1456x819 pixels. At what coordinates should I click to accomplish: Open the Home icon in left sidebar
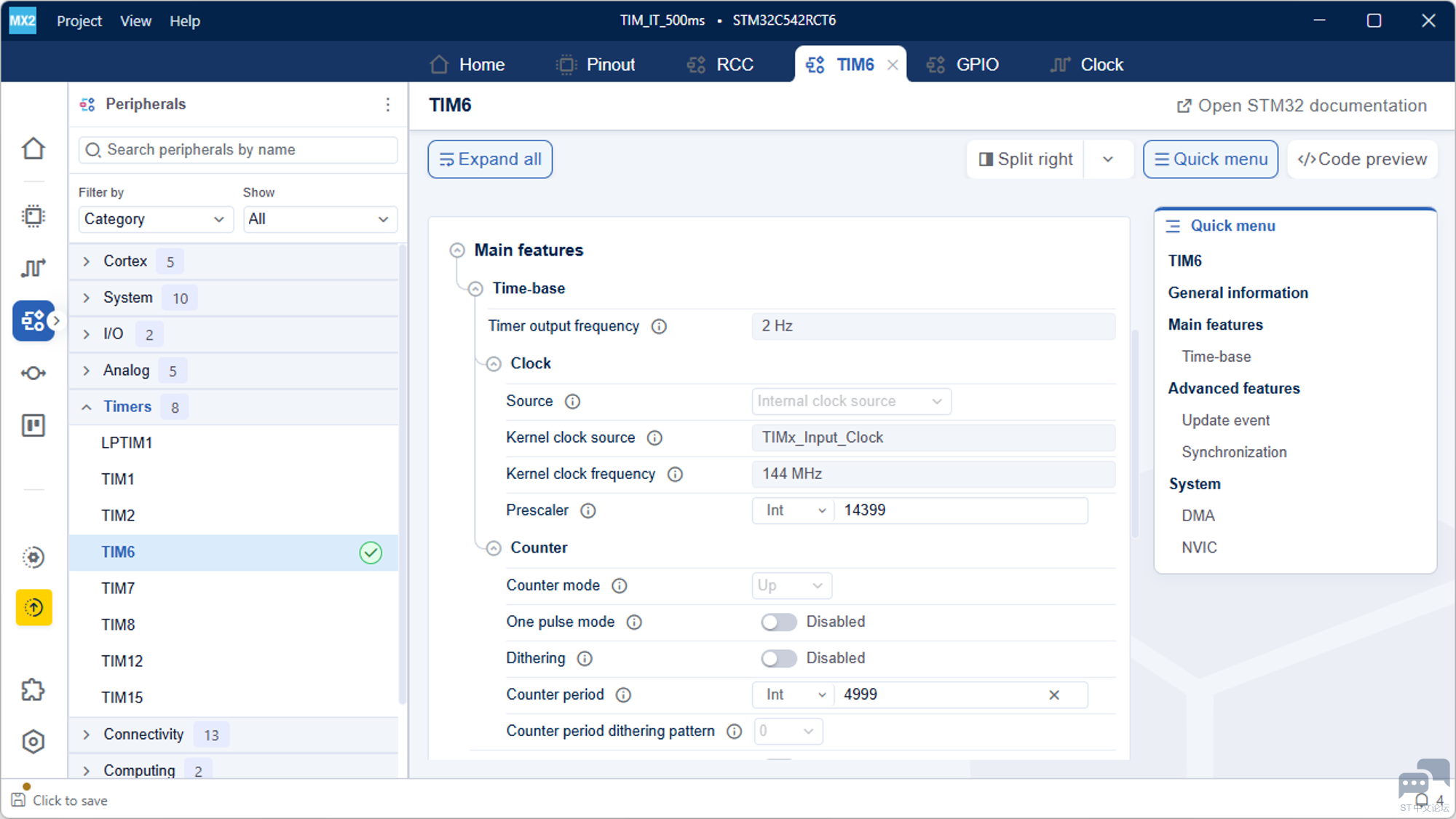(33, 149)
